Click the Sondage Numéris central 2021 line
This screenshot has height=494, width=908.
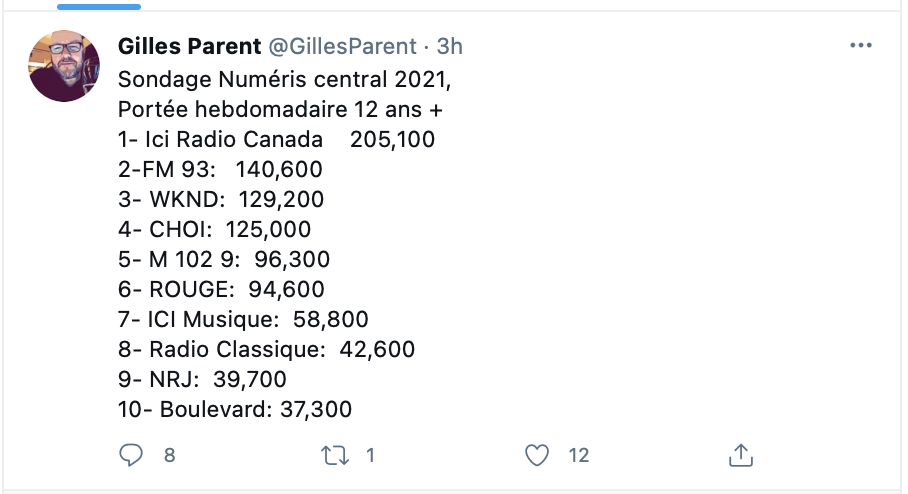coord(284,79)
